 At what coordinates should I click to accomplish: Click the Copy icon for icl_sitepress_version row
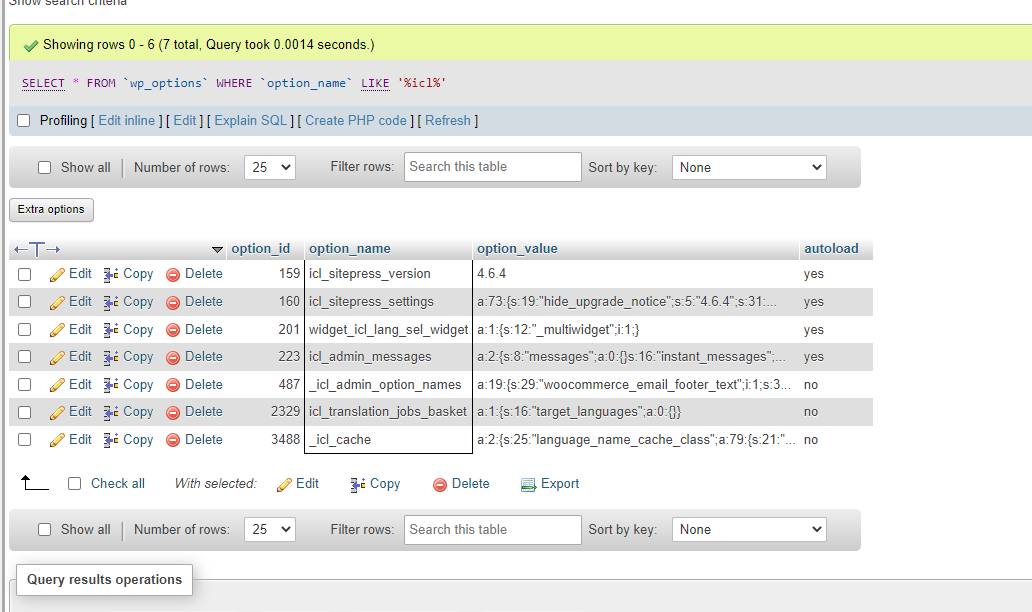[x=111, y=274]
